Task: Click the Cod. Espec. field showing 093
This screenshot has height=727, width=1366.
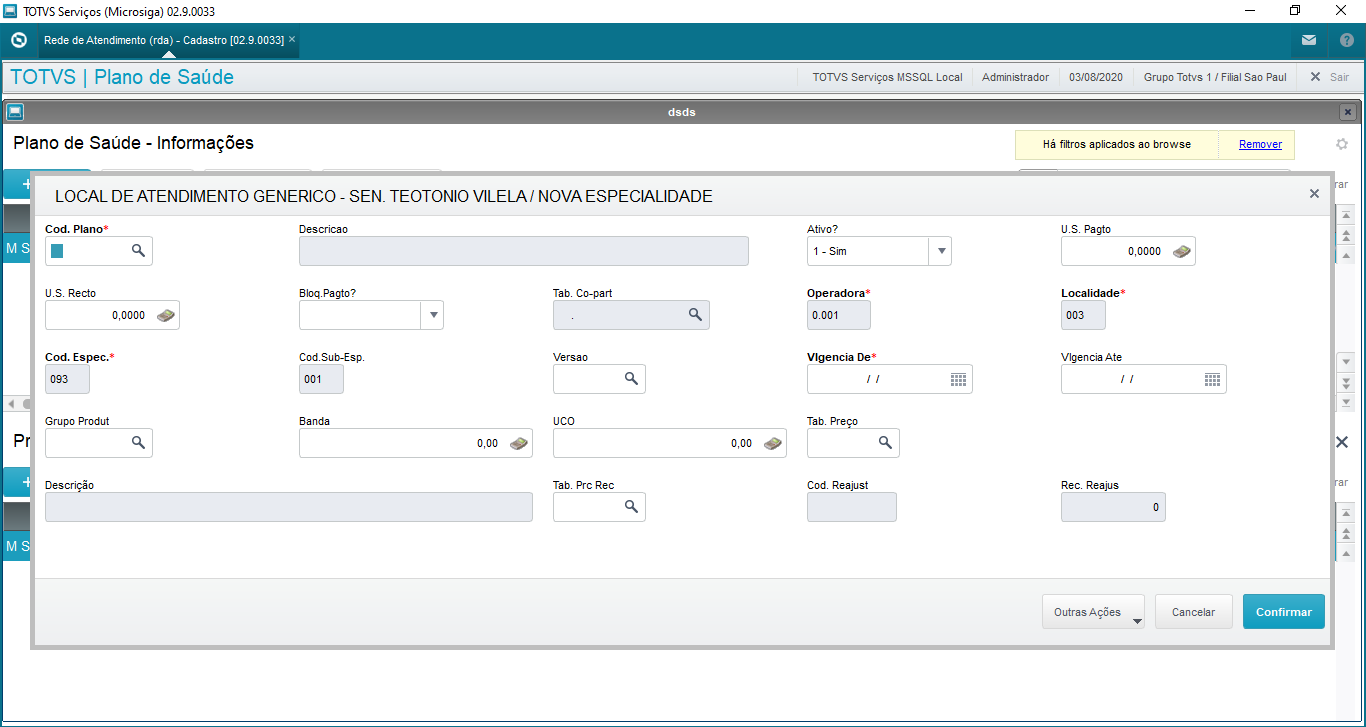Action: pos(67,379)
